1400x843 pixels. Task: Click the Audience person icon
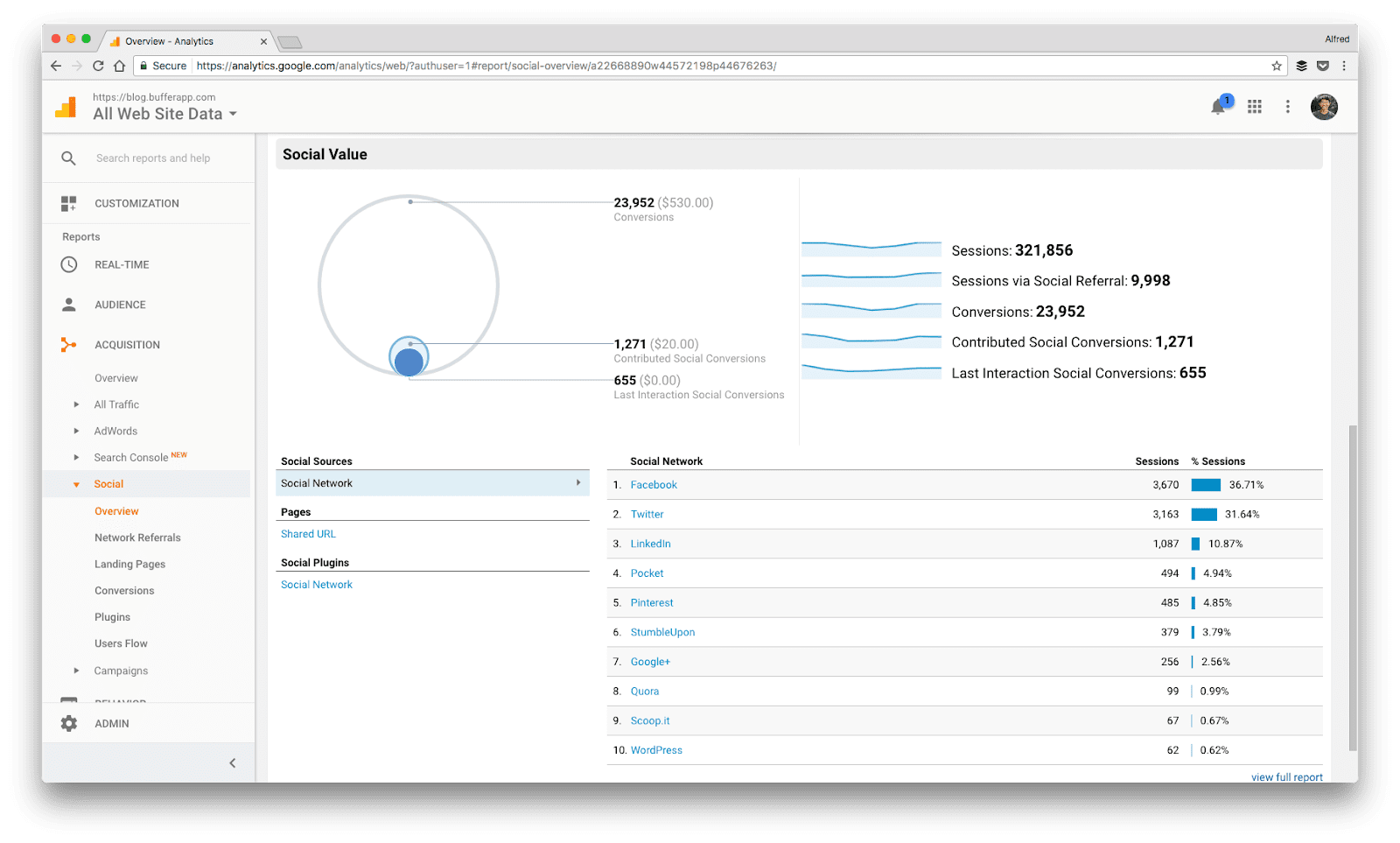68,305
